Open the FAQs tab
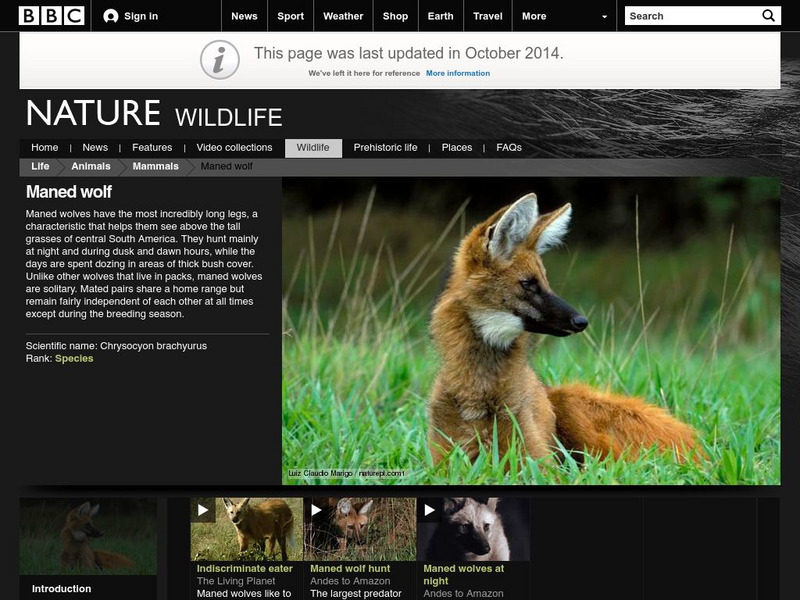 pos(509,147)
